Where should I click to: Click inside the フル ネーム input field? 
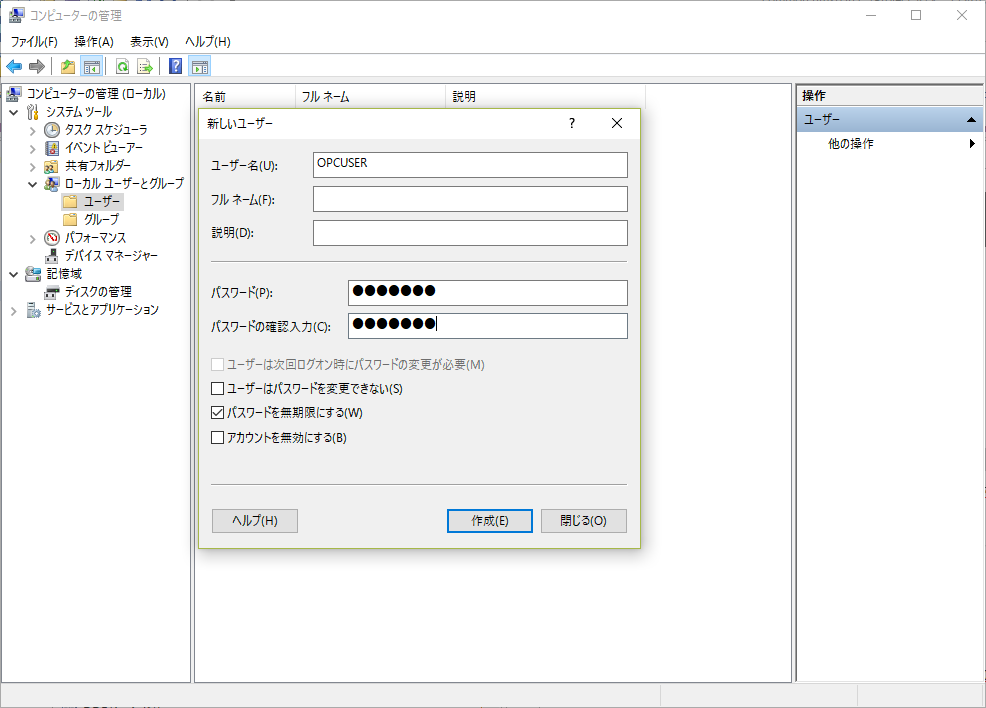[470, 198]
